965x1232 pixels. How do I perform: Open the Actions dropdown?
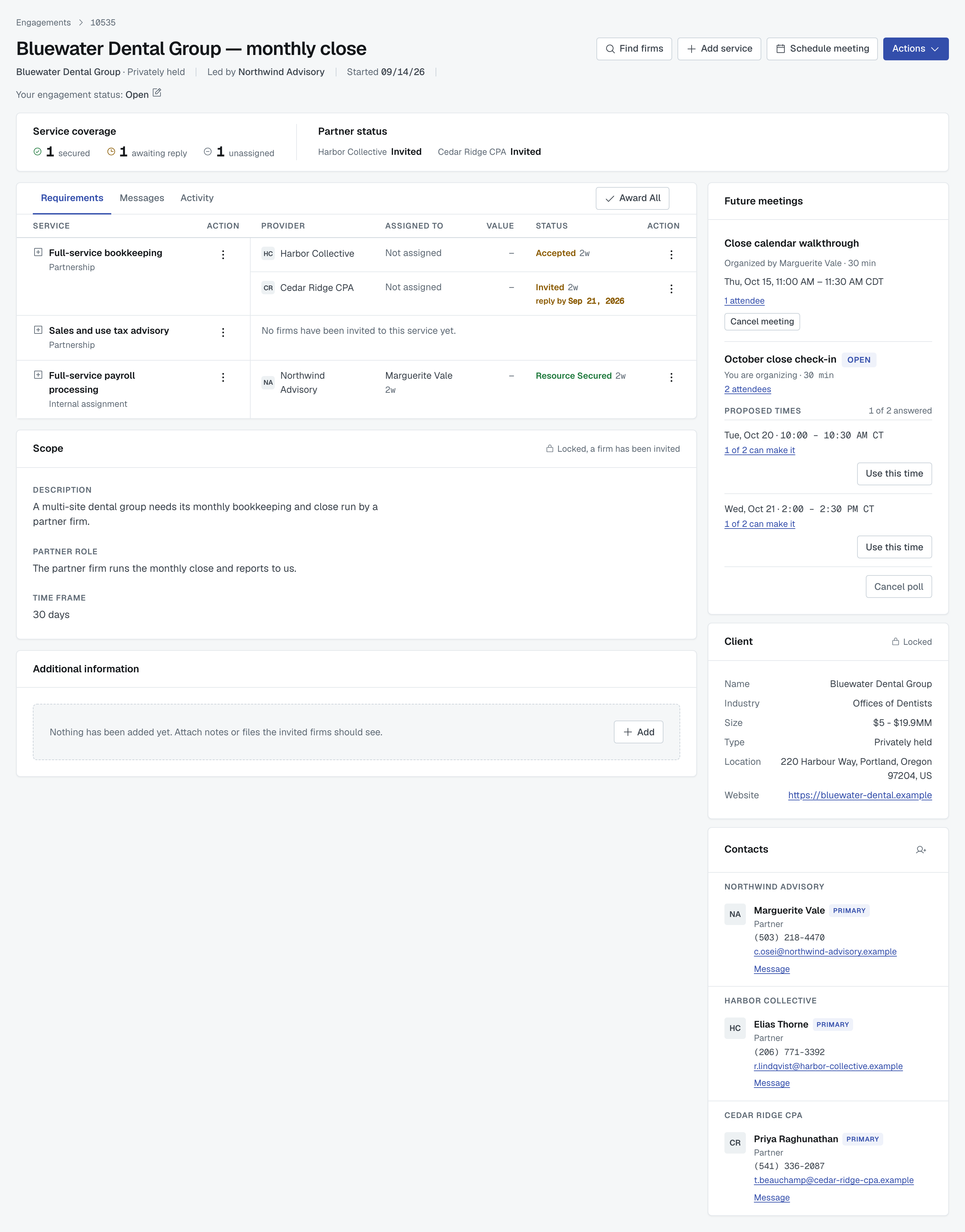tap(915, 49)
